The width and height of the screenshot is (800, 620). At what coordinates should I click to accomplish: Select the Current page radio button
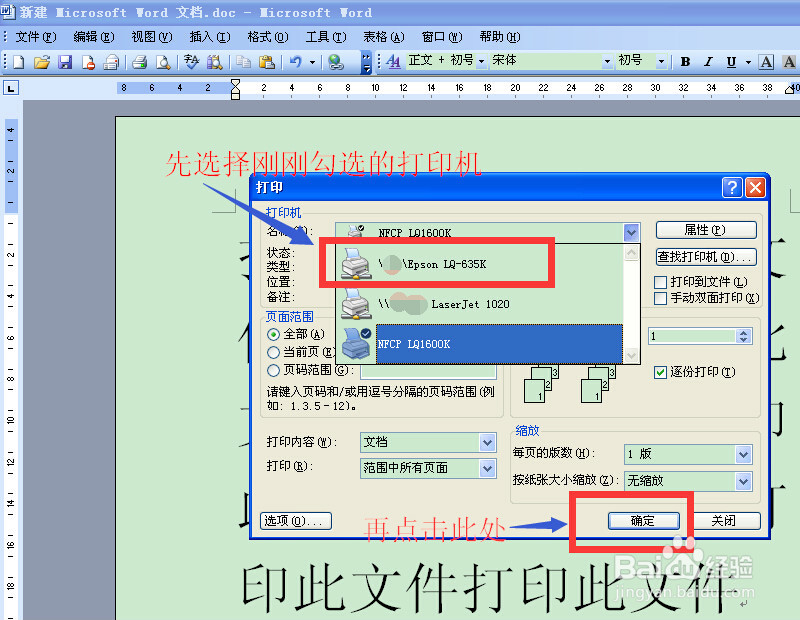[273, 352]
